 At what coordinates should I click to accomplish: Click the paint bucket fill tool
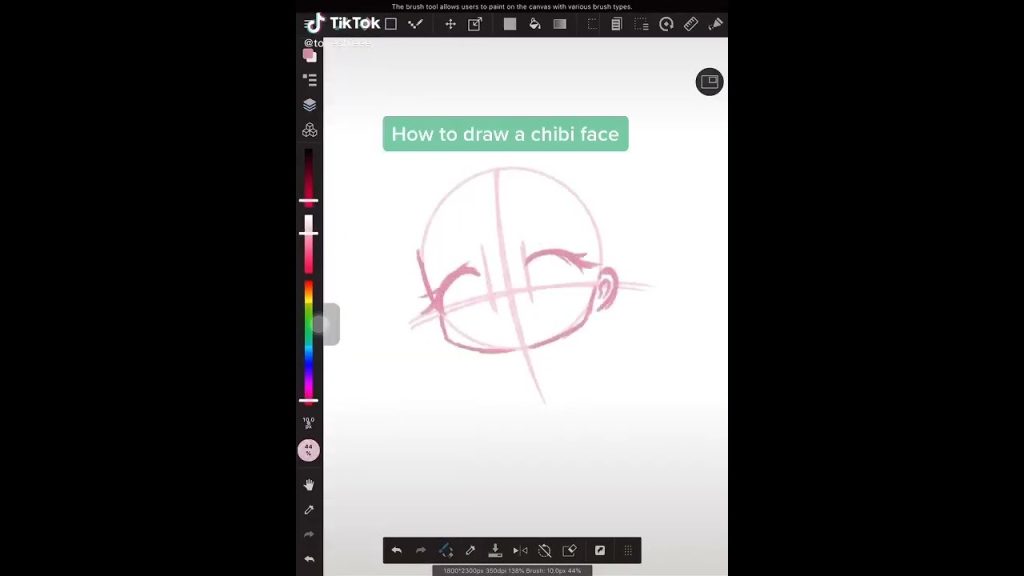click(534, 24)
